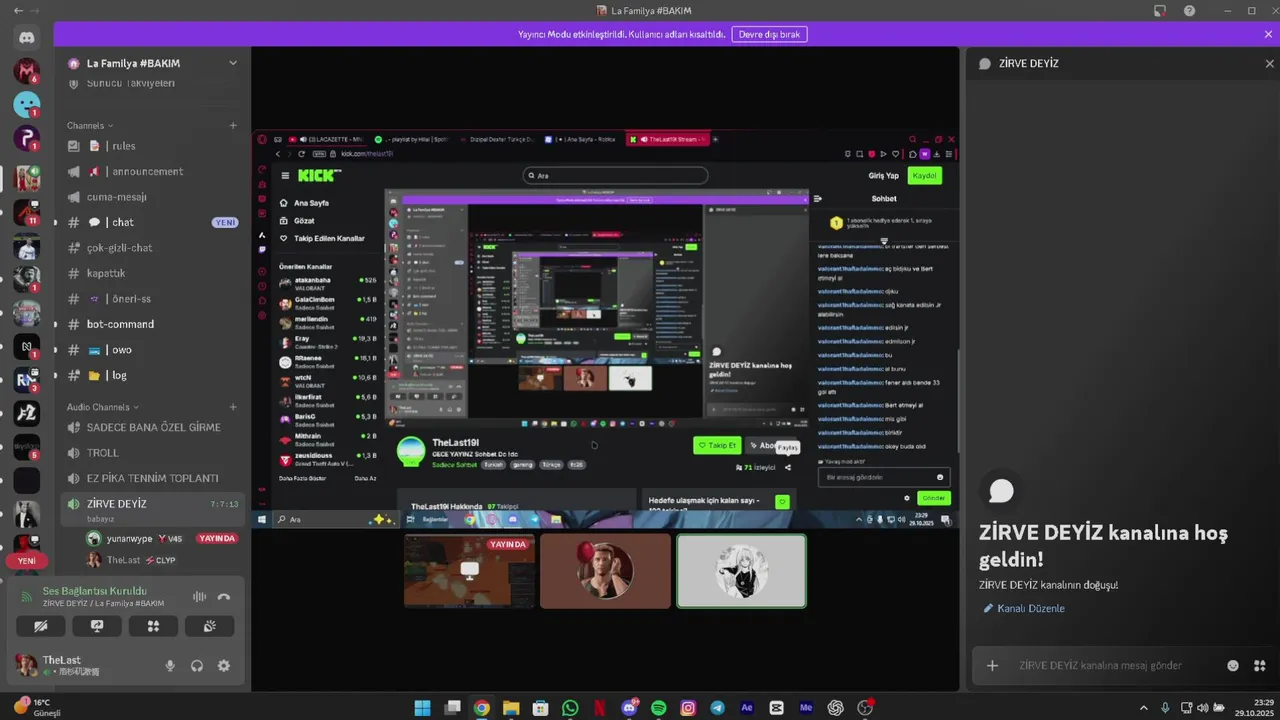The height and width of the screenshot is (720, 1280).
Task: Click the YENİ new mentions pill
Action: [x=27, y=561]
